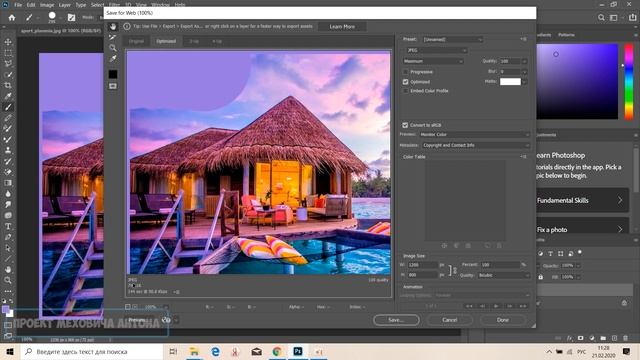Switch to the 4-Up tab
640x360 pixels.
click(x=217, y=41)
